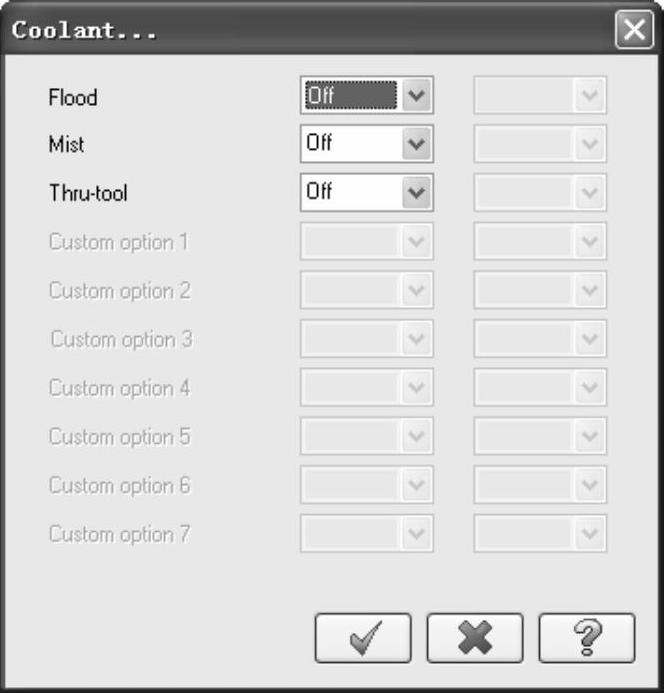Confirm settings with the green checkmark button
The width and height of the screenshot is (664, 693).
click(x=363, y=638)
